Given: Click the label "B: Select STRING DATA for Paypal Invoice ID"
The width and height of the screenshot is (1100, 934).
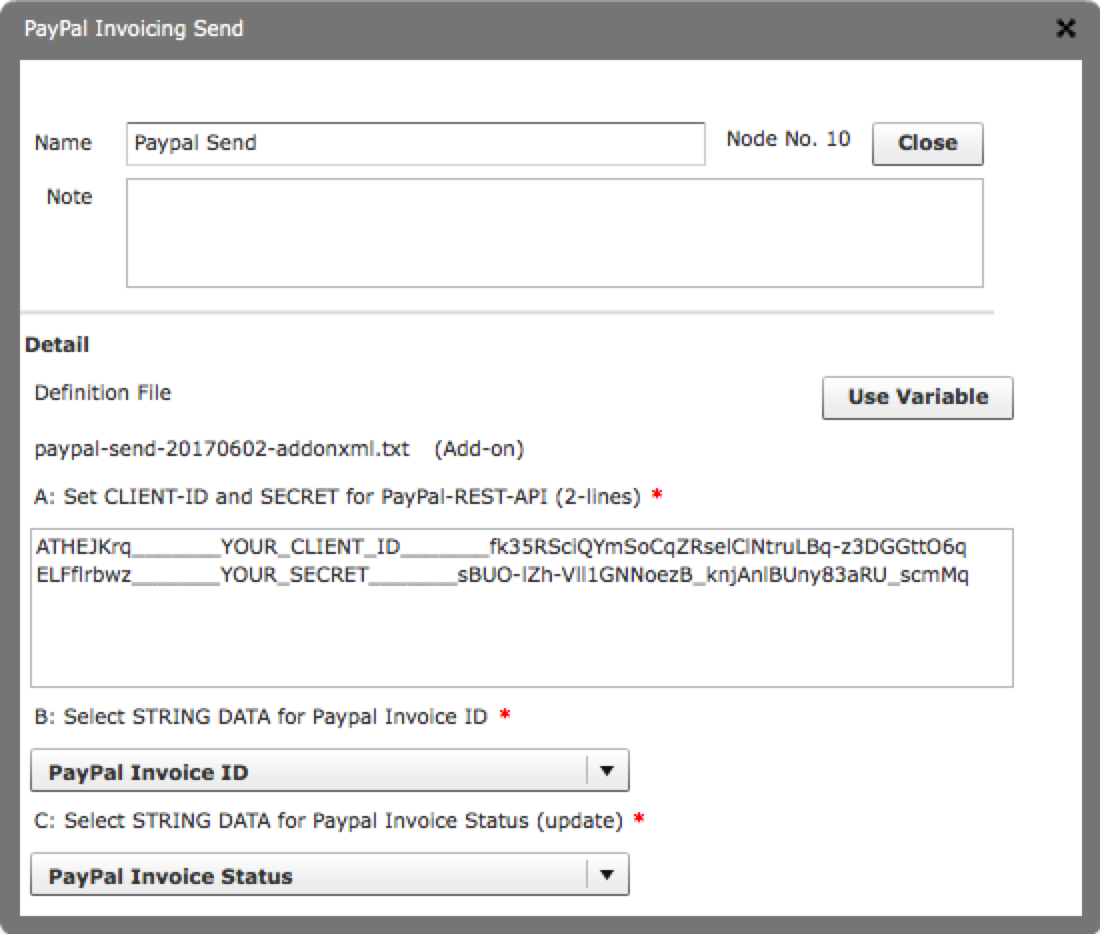Looking at the screenshot, I should (x=261, y=716).
